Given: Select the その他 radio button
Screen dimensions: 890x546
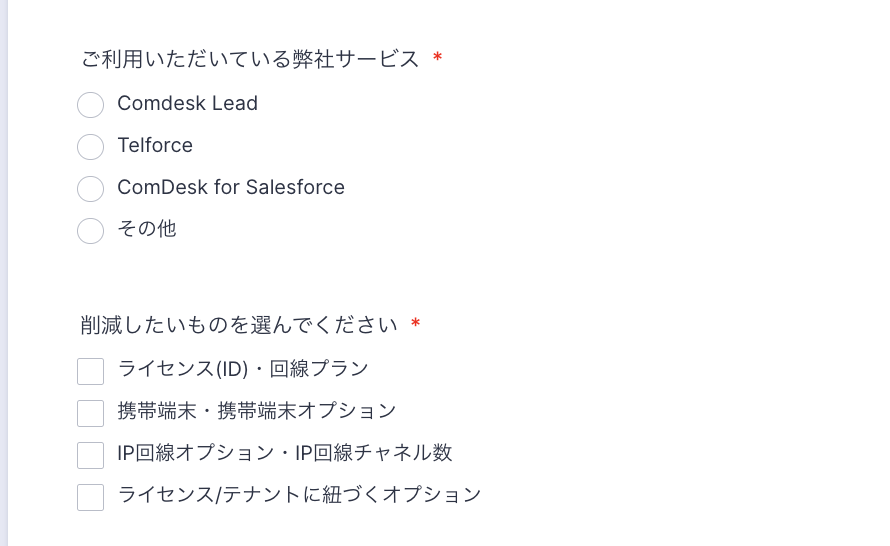Looking at the screenshot, I should (x=90, y=231).
